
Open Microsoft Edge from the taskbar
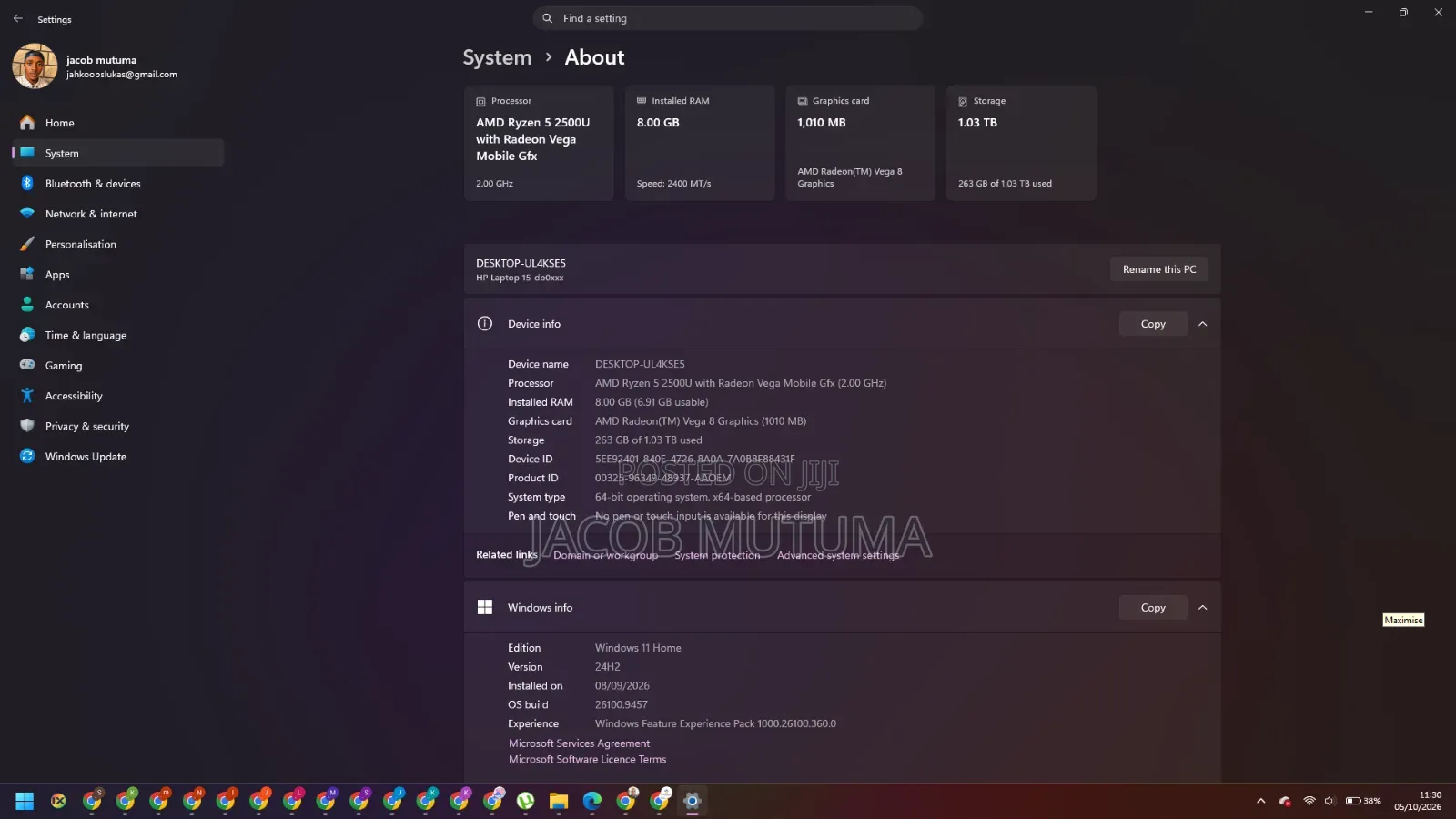[592, 801]
